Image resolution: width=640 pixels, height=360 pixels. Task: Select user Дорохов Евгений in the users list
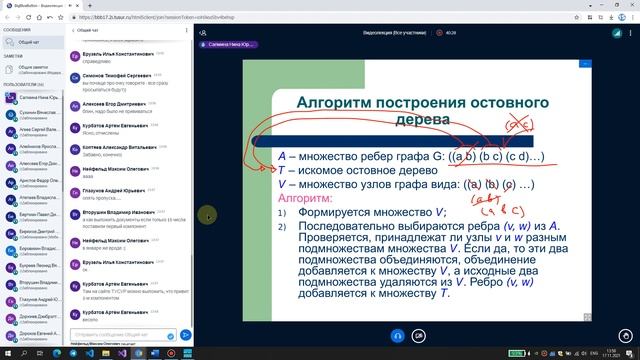click(x=33, y=336)
